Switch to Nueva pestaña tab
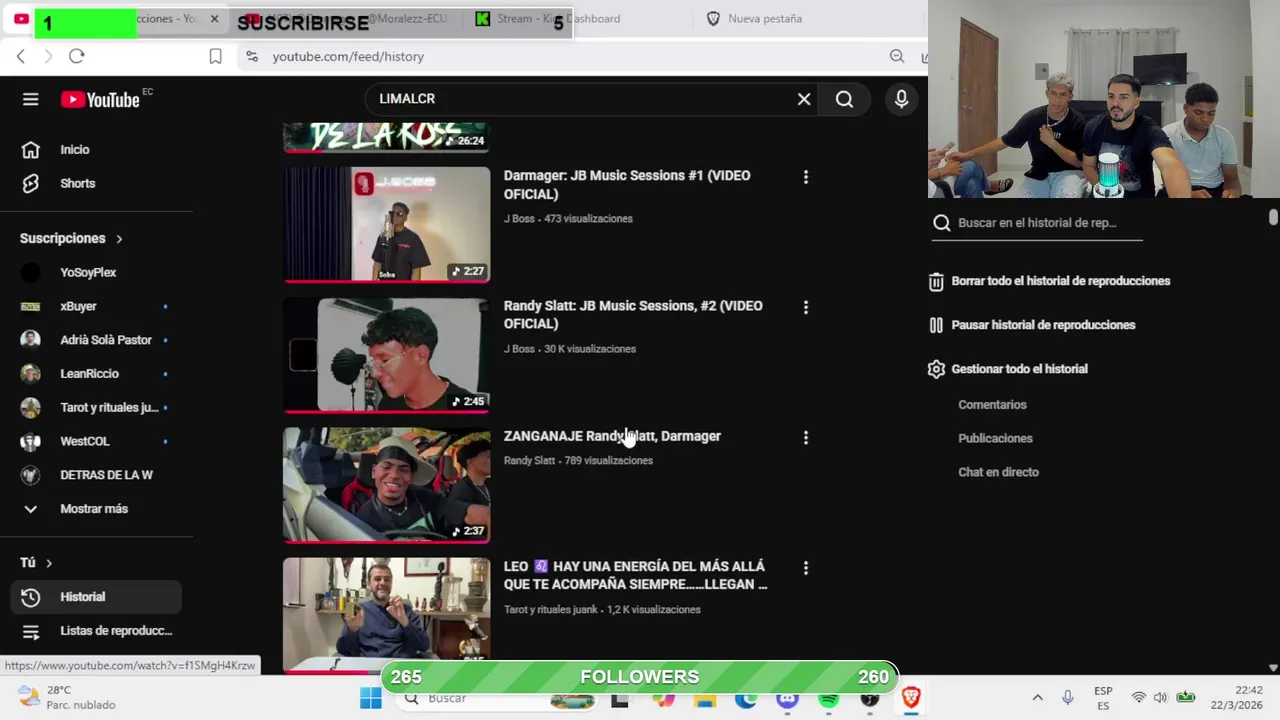This screenshot has width=1280, height=720. 765,18
